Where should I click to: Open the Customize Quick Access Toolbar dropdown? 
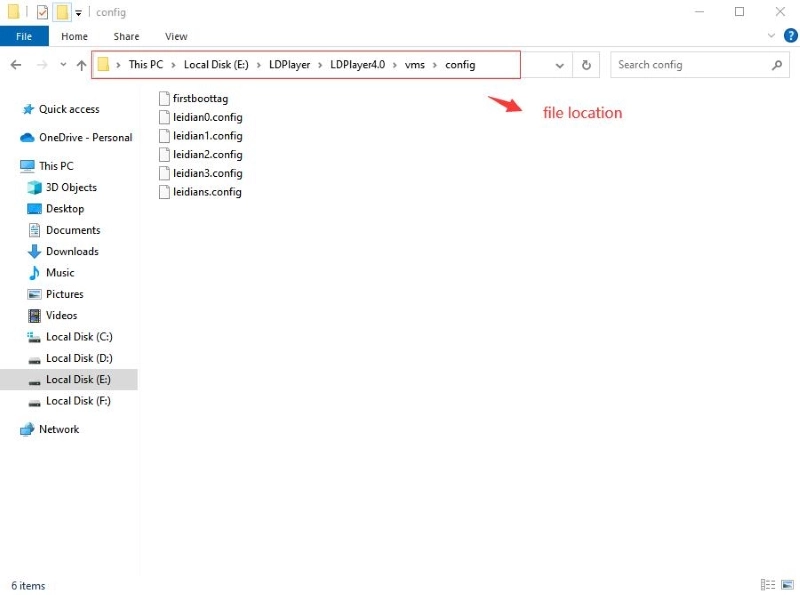[x=78, y=13]
